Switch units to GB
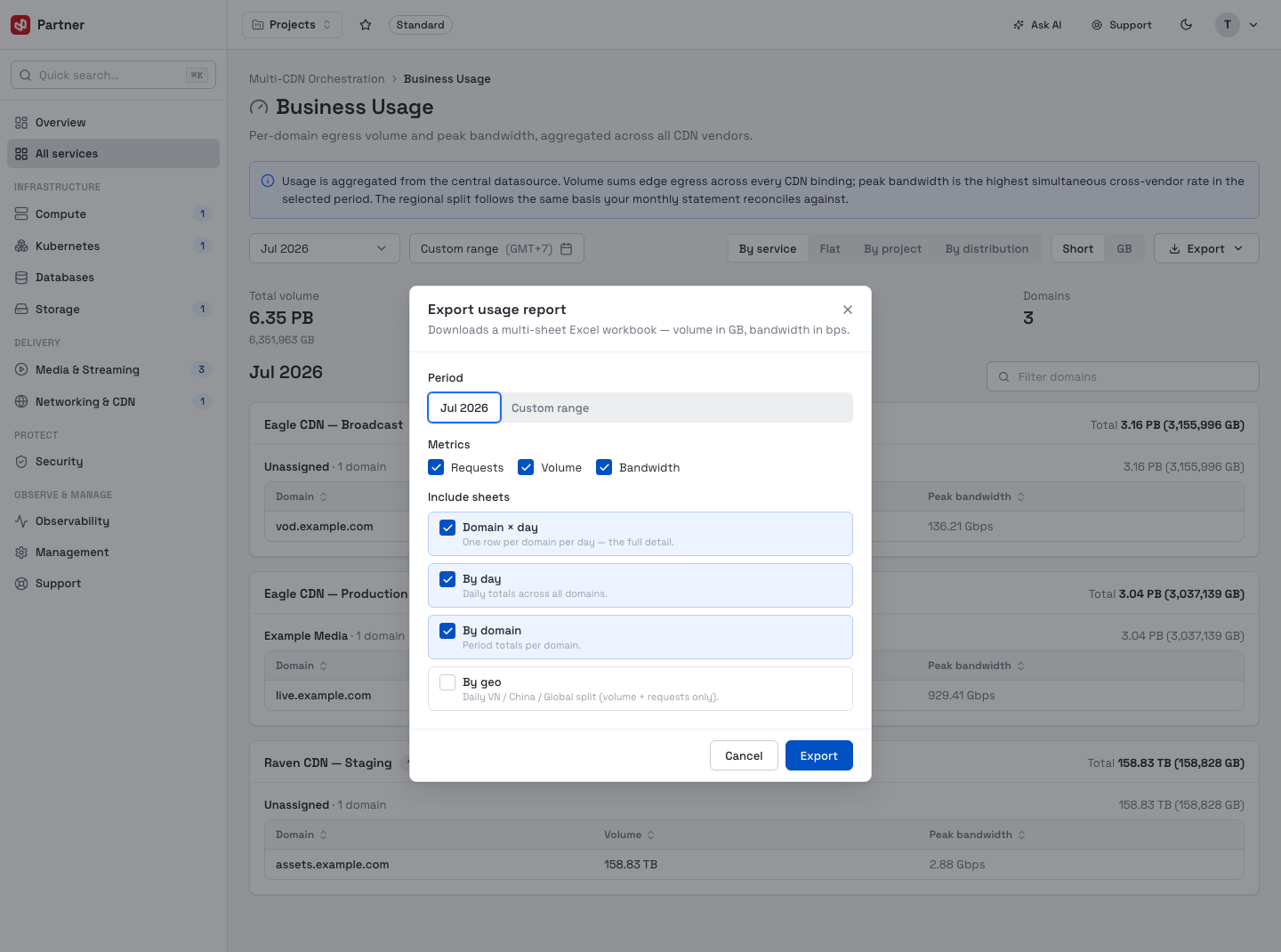 [1124, 249]
